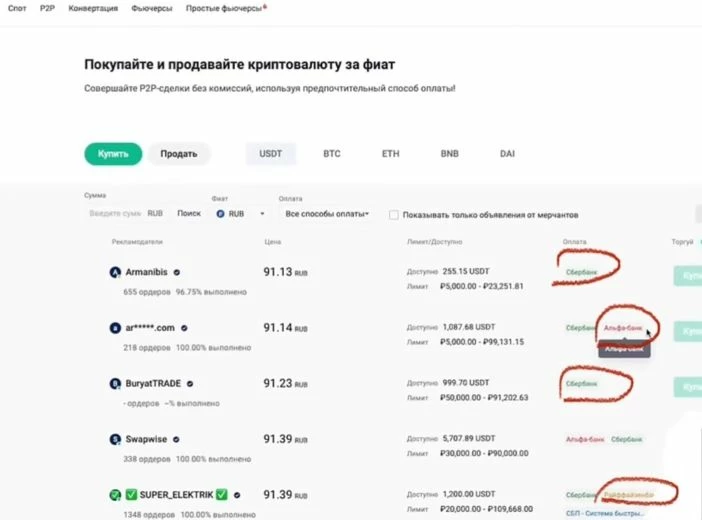This screenshot has height=520, width=702.
Task: Click the Цена column header
Action: (x=273, y=242)
